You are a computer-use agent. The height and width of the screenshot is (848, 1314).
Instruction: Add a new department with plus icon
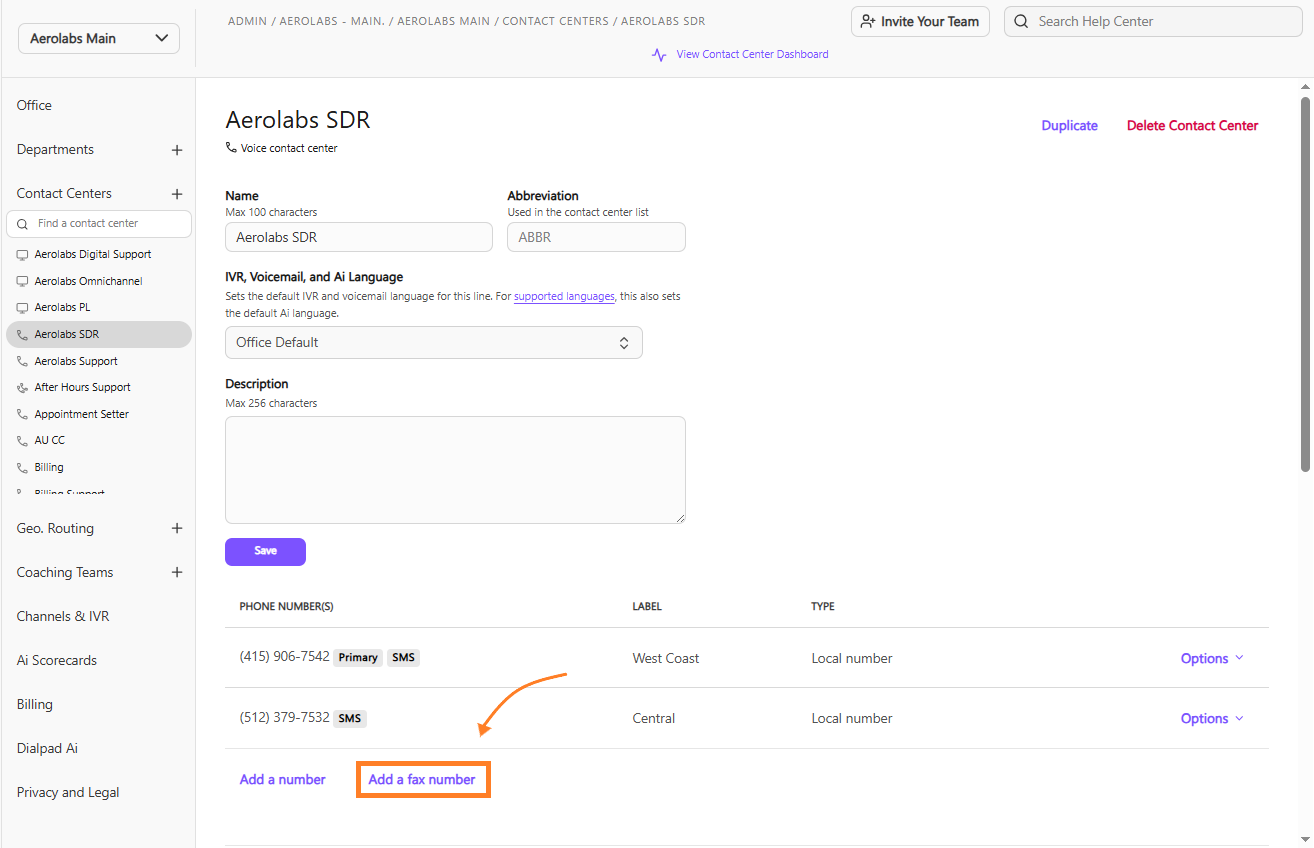177,150
